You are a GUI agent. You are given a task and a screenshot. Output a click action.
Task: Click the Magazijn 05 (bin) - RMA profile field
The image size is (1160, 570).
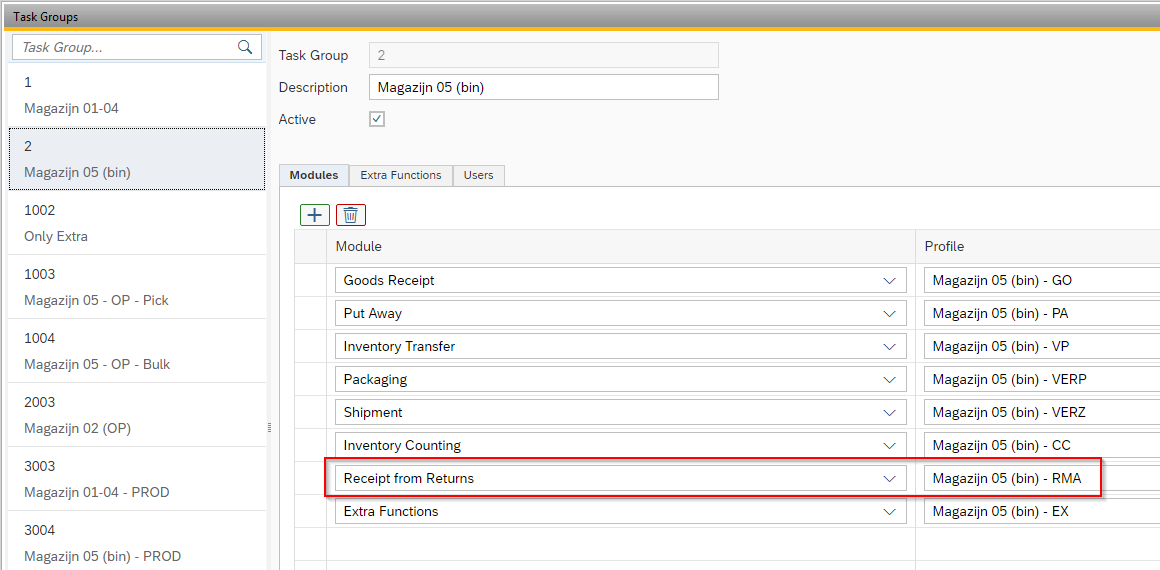(1010, 479)
